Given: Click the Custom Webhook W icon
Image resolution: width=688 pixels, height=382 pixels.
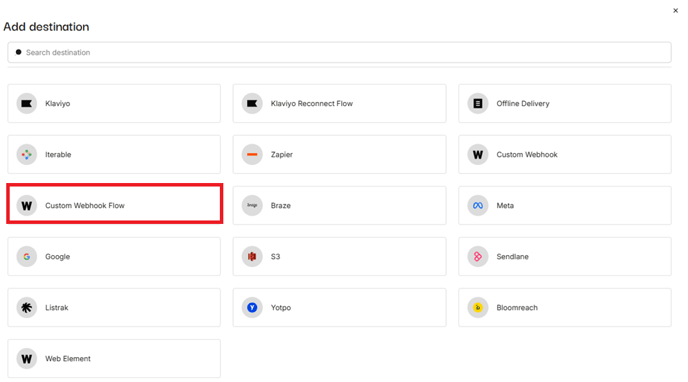Looking at the screenshot, I should (x=478, y=154).
